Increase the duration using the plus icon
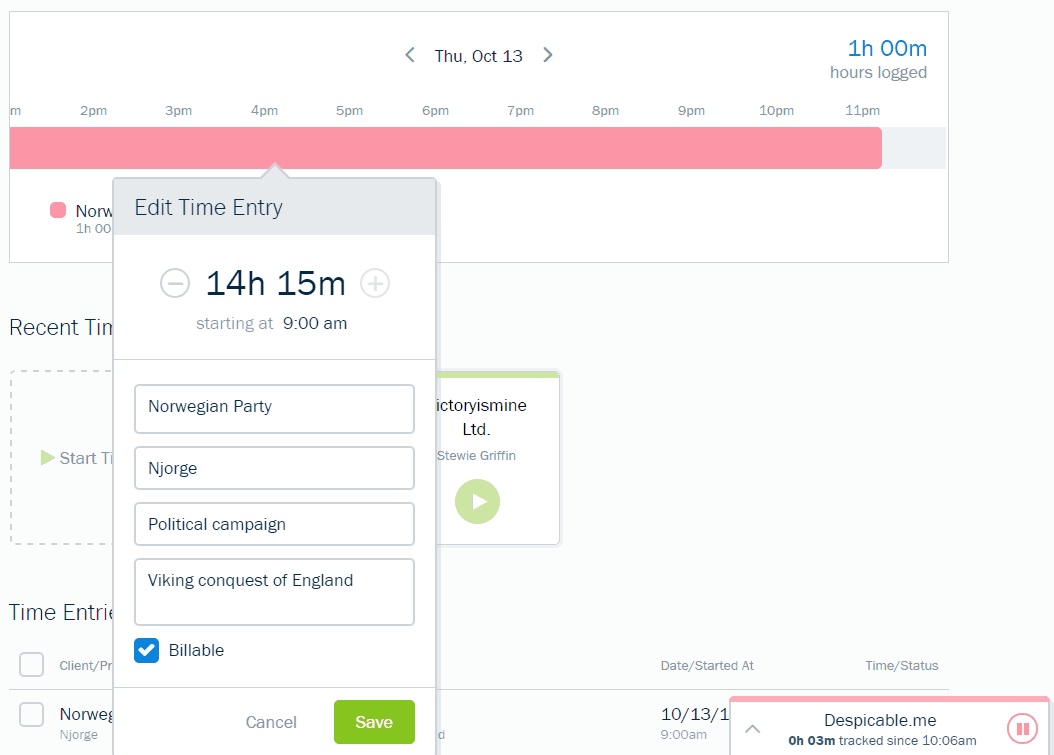 (375, 283)
